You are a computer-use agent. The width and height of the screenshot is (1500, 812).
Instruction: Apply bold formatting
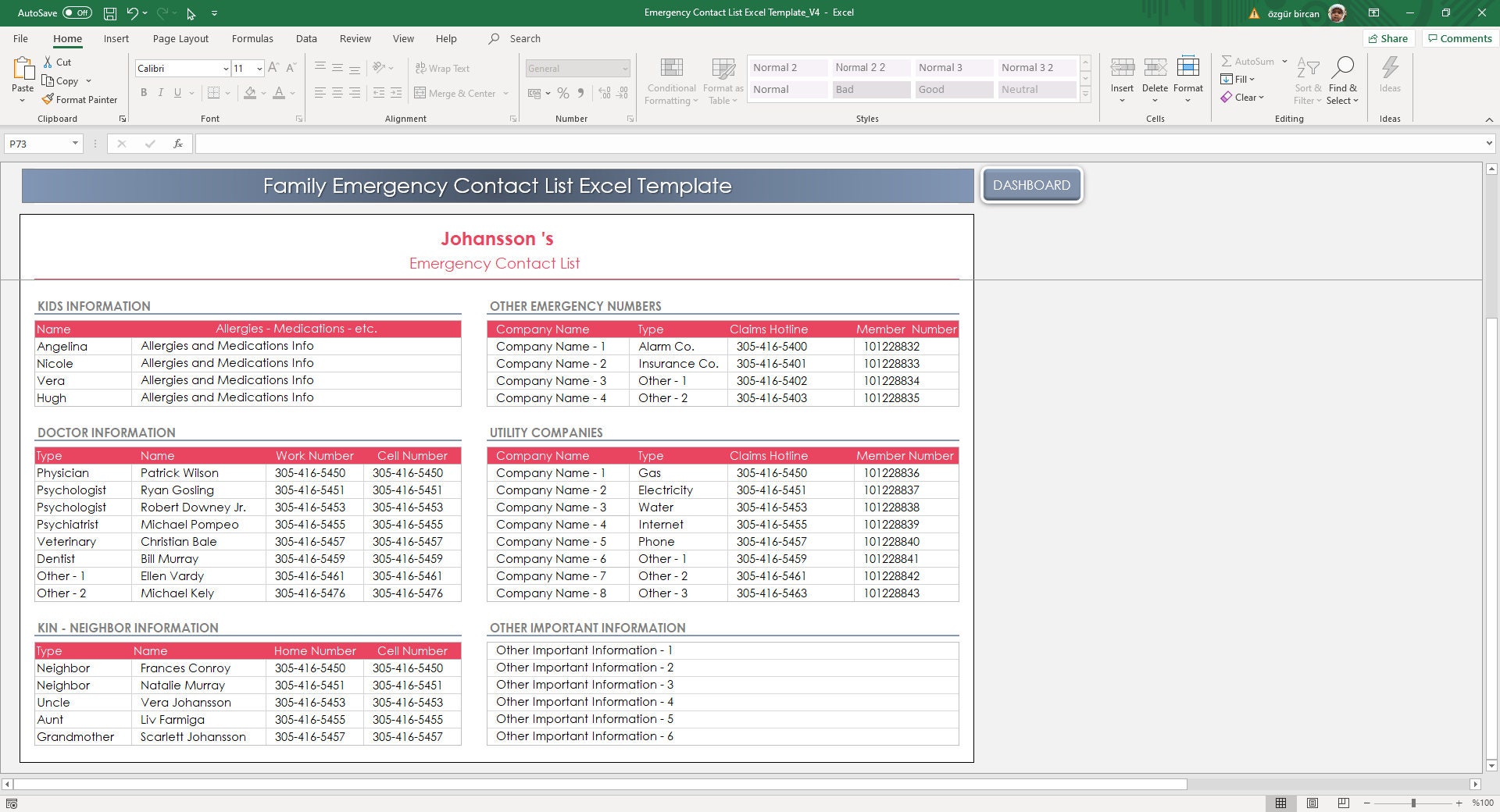[x=144, y=92]
